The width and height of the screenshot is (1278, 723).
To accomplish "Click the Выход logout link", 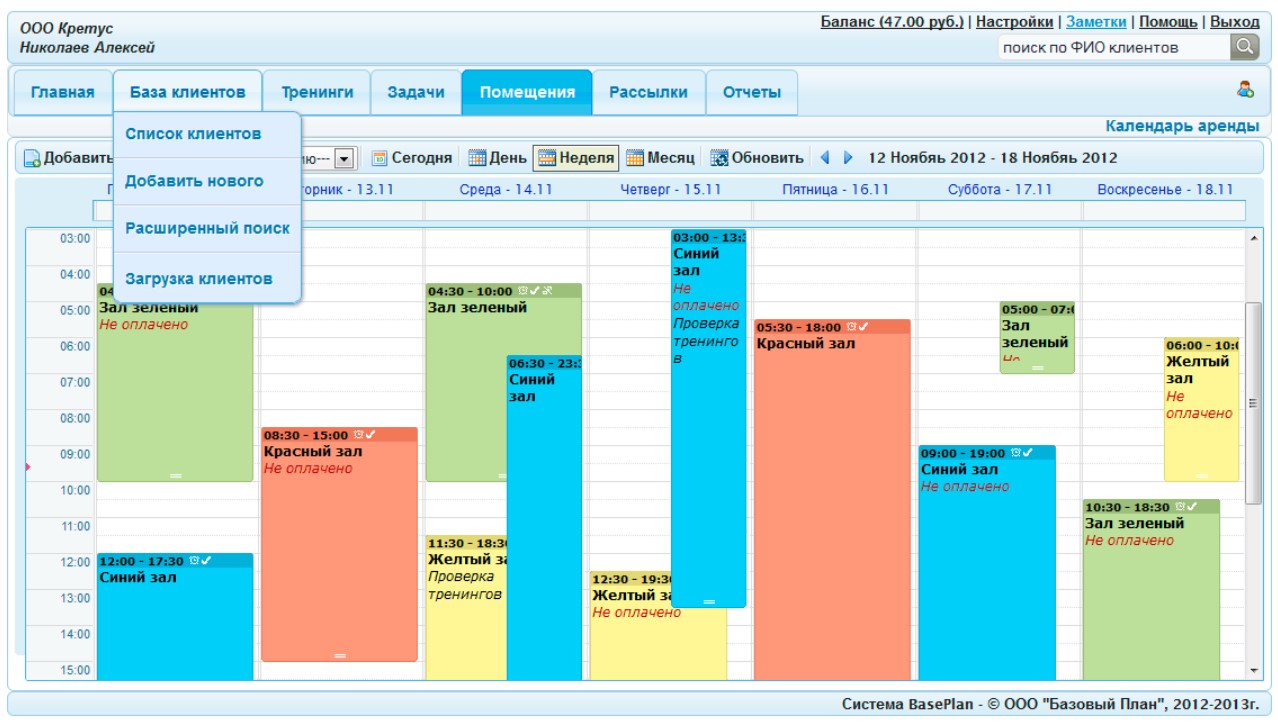I will click(1235, 21).
